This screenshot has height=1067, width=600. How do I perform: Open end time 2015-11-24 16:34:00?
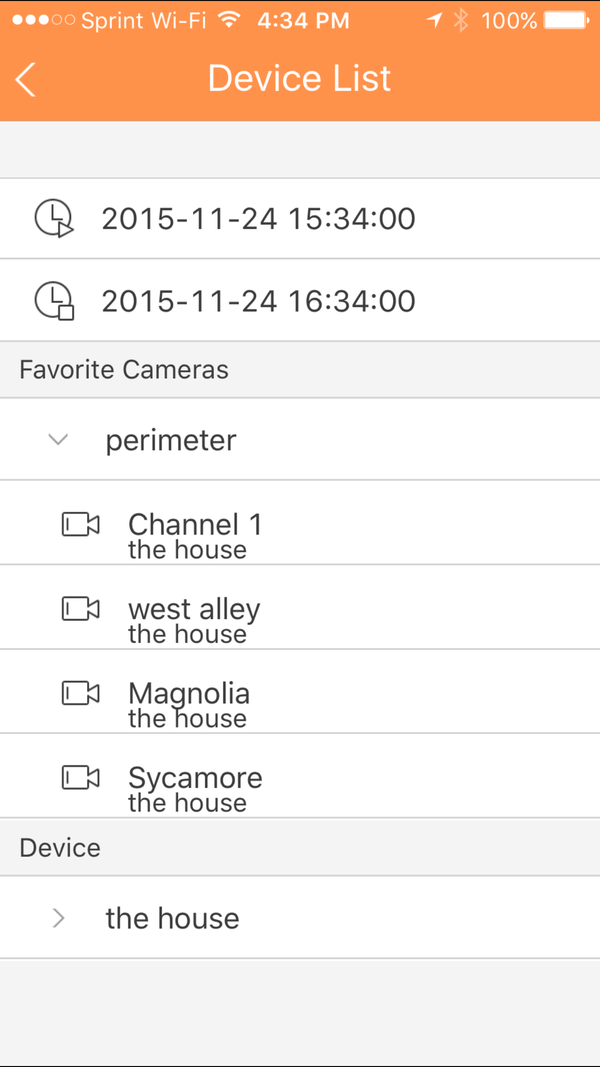tap(258, 300)
